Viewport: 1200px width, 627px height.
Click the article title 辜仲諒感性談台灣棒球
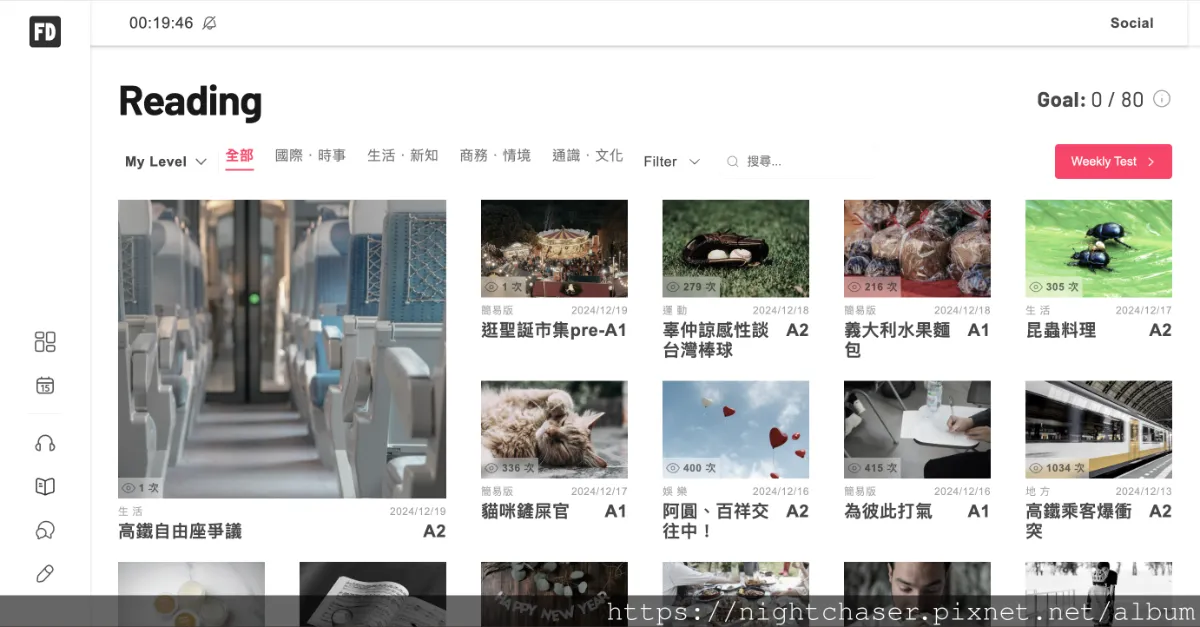(716, 340)
